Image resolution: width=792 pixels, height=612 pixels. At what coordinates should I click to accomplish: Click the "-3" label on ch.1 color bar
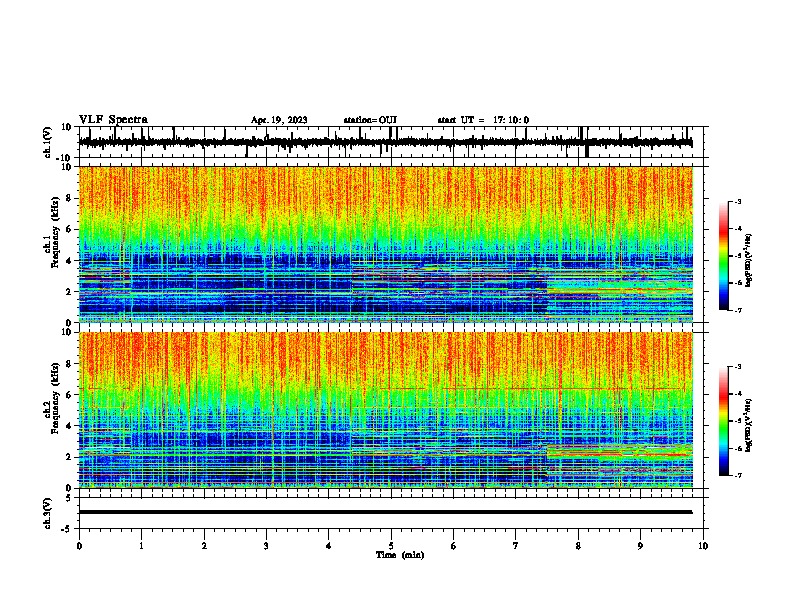point(738,201)
